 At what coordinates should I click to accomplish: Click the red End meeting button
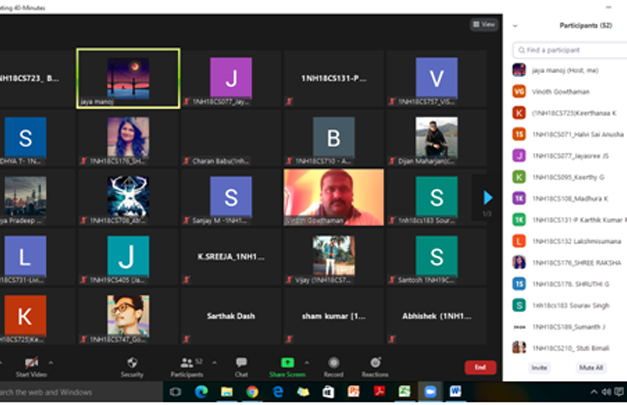[479, 367]
